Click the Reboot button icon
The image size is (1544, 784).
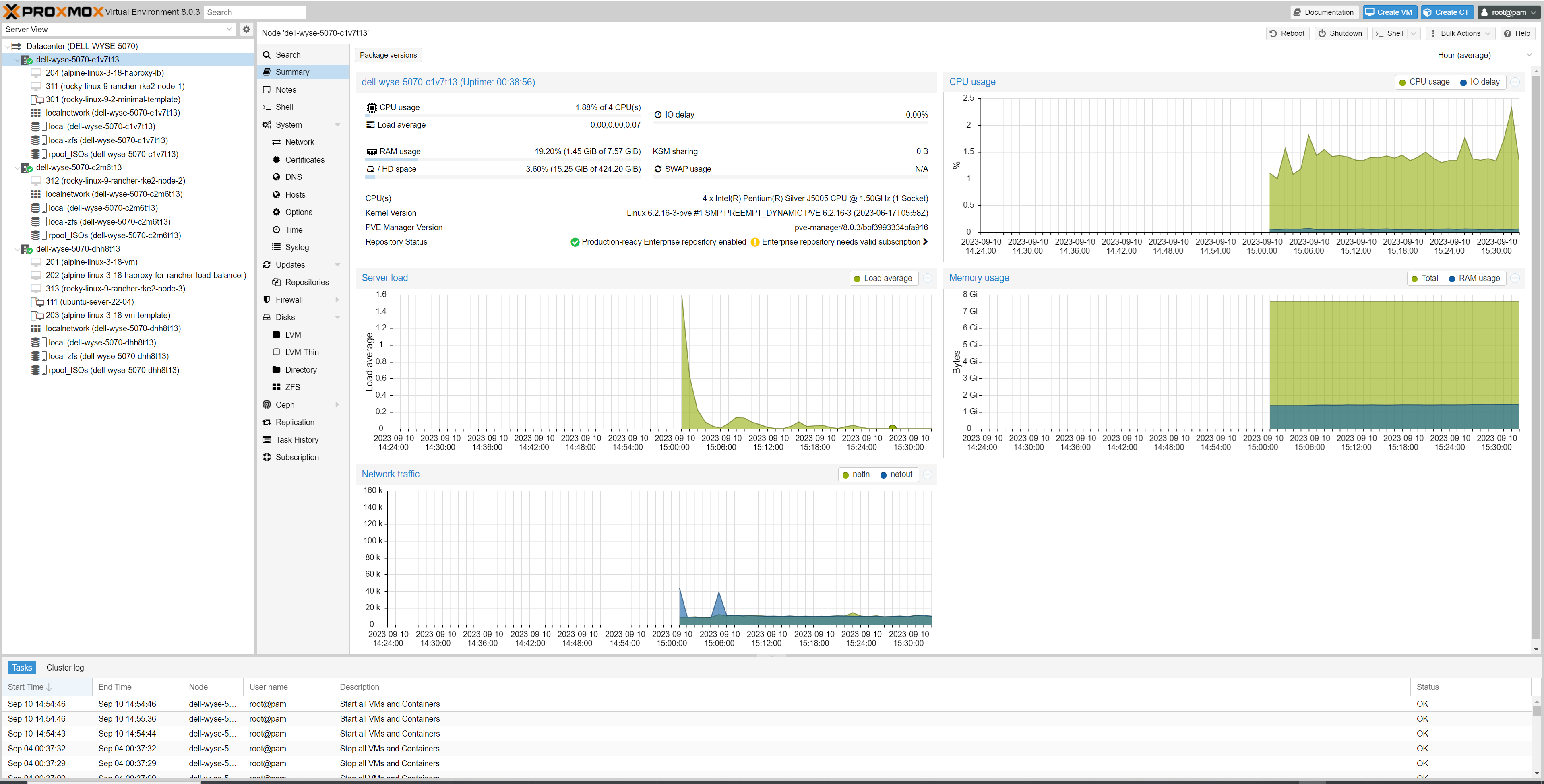click(1274, 33)
